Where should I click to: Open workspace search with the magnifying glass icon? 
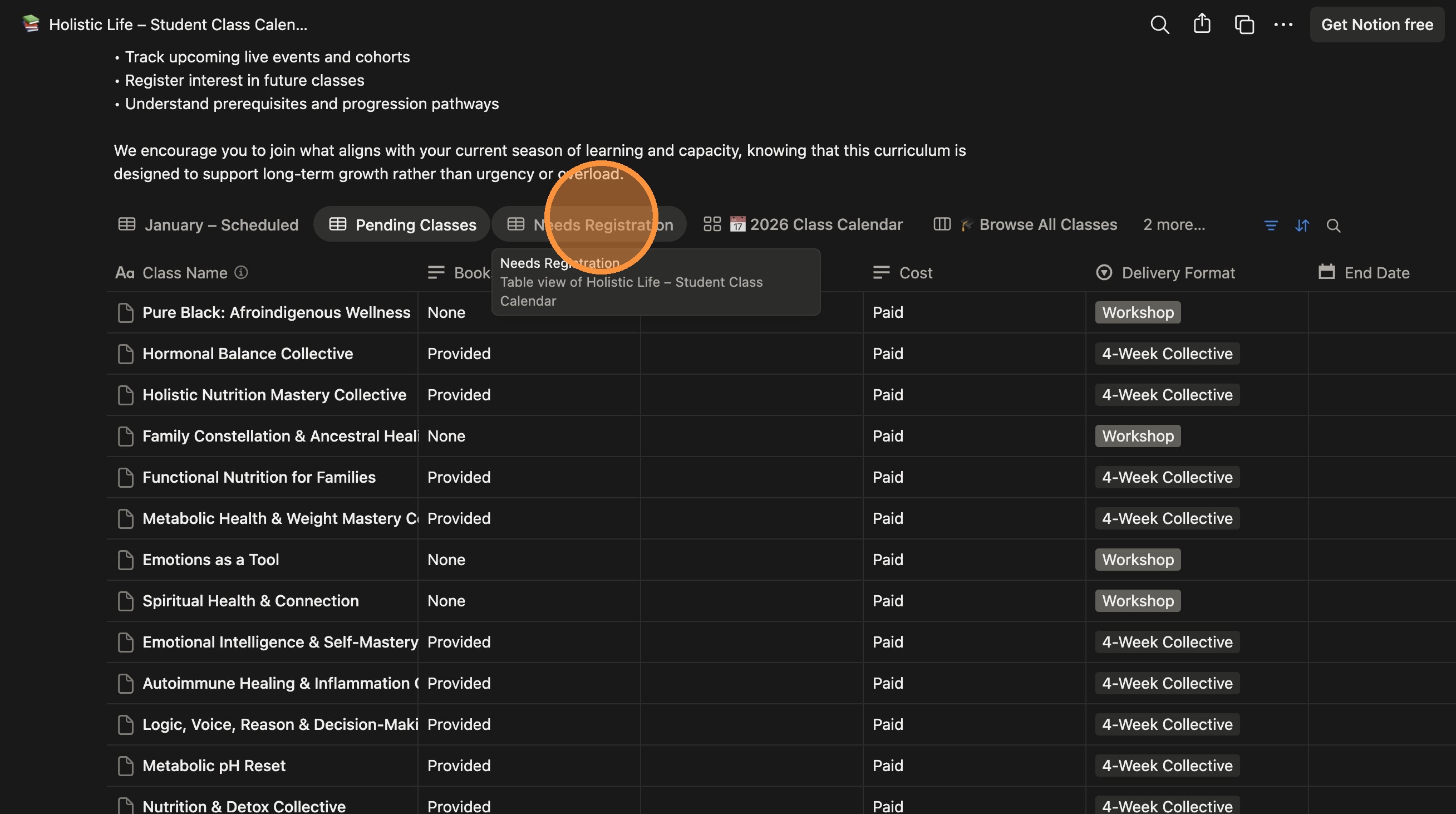[1159, 24]
